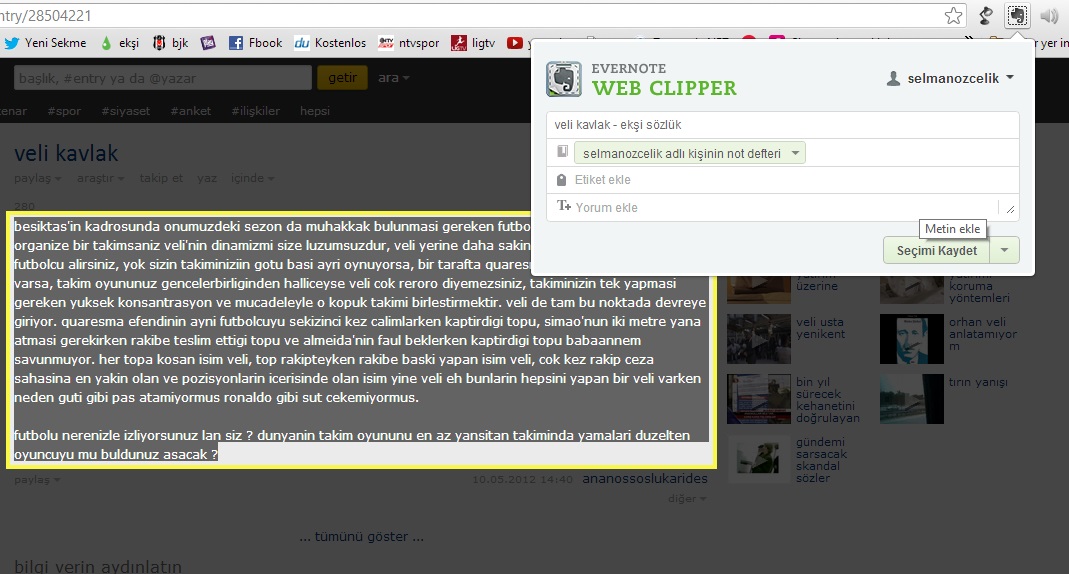Open the purple icon bookmark after bjk

click(x=208, y=43)
